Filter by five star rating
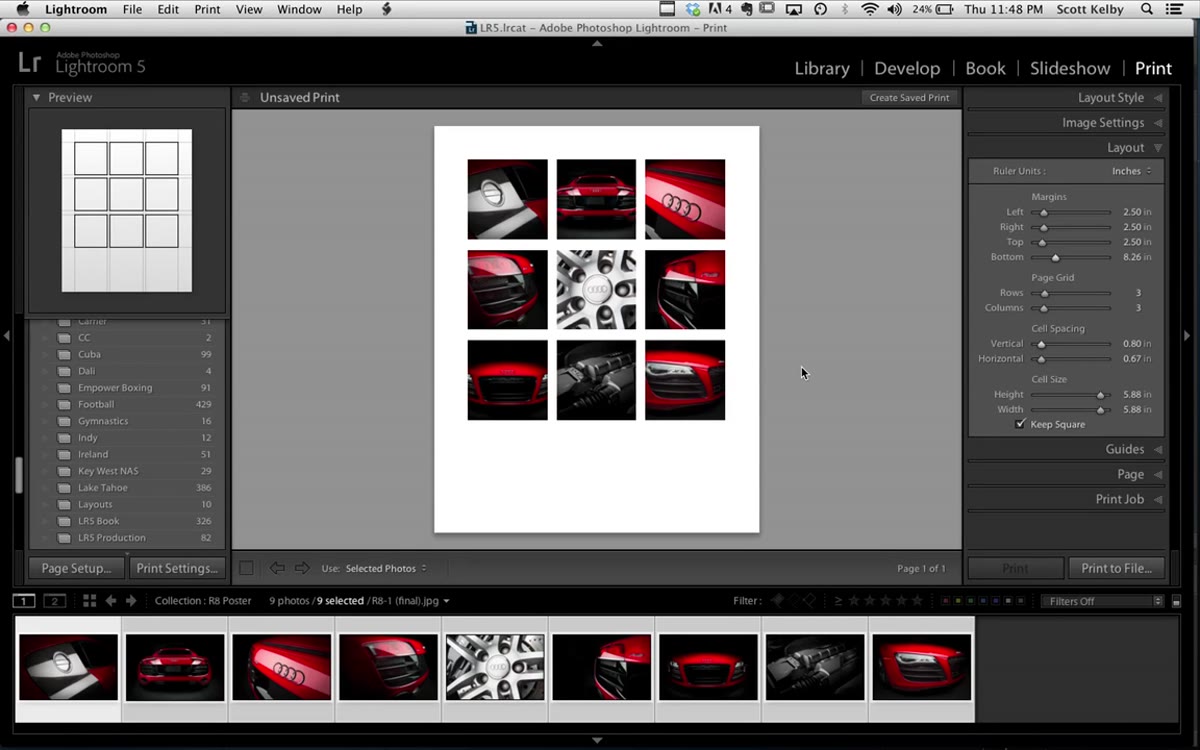This screenshot has height=750, width=1200. [917, 601]
